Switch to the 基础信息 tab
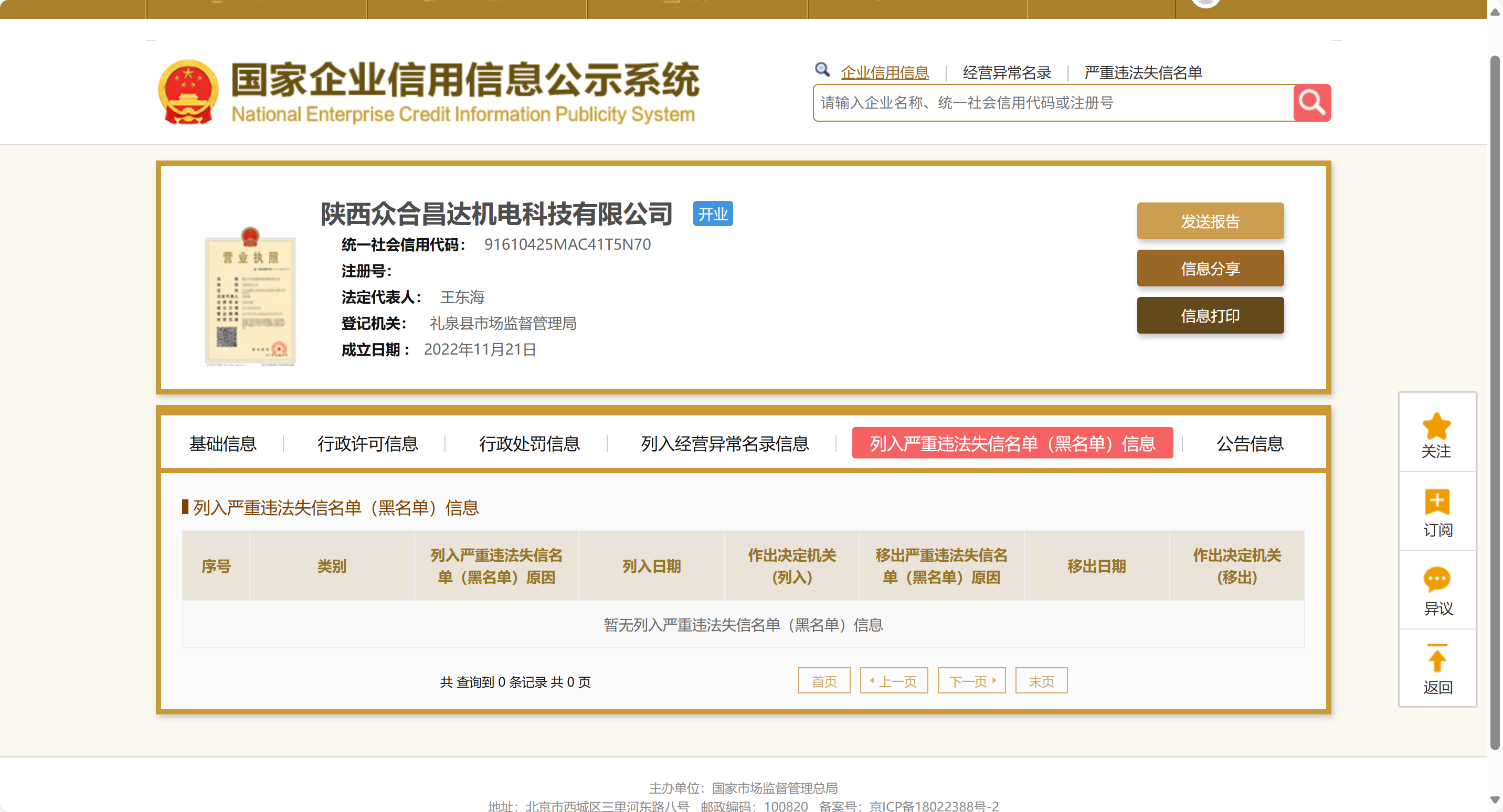 coord(223,443)
